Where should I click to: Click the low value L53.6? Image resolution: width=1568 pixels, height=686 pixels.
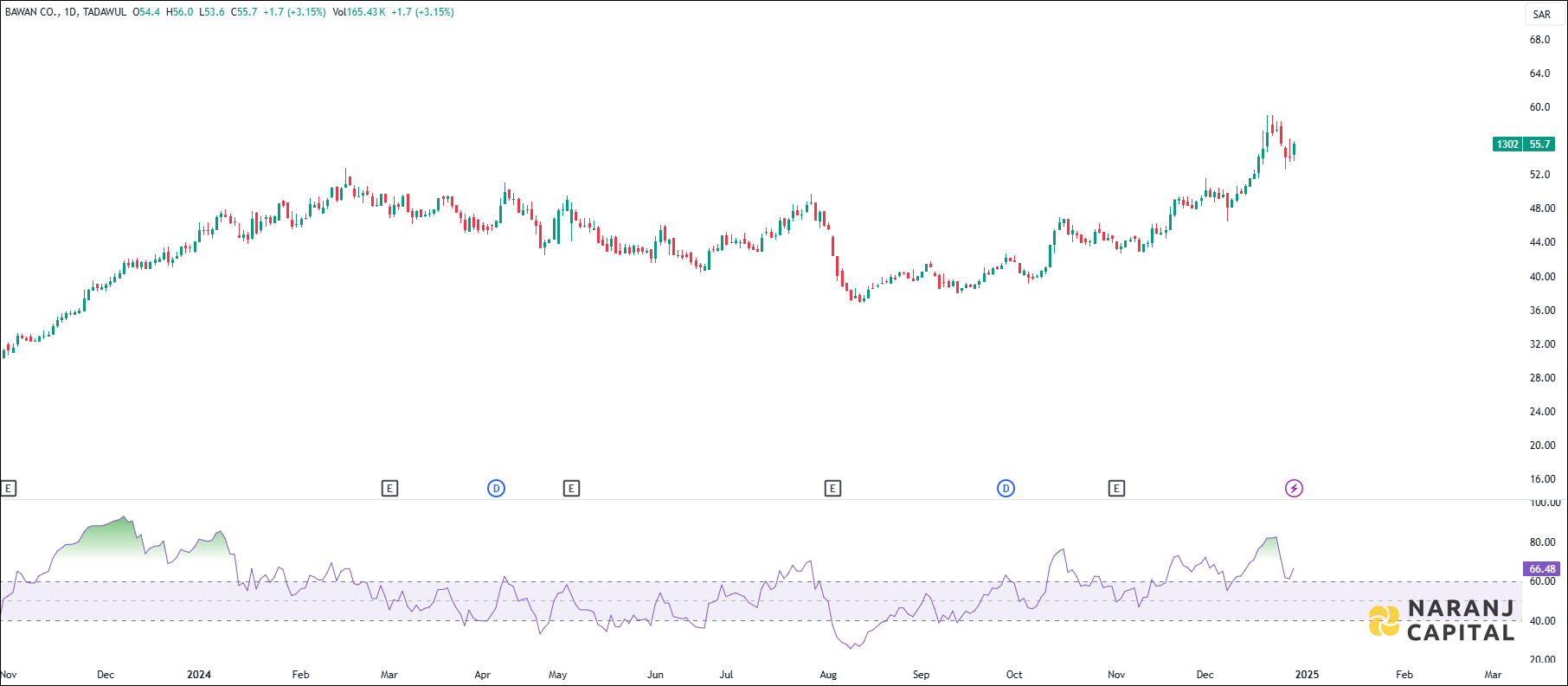[212, 12]
